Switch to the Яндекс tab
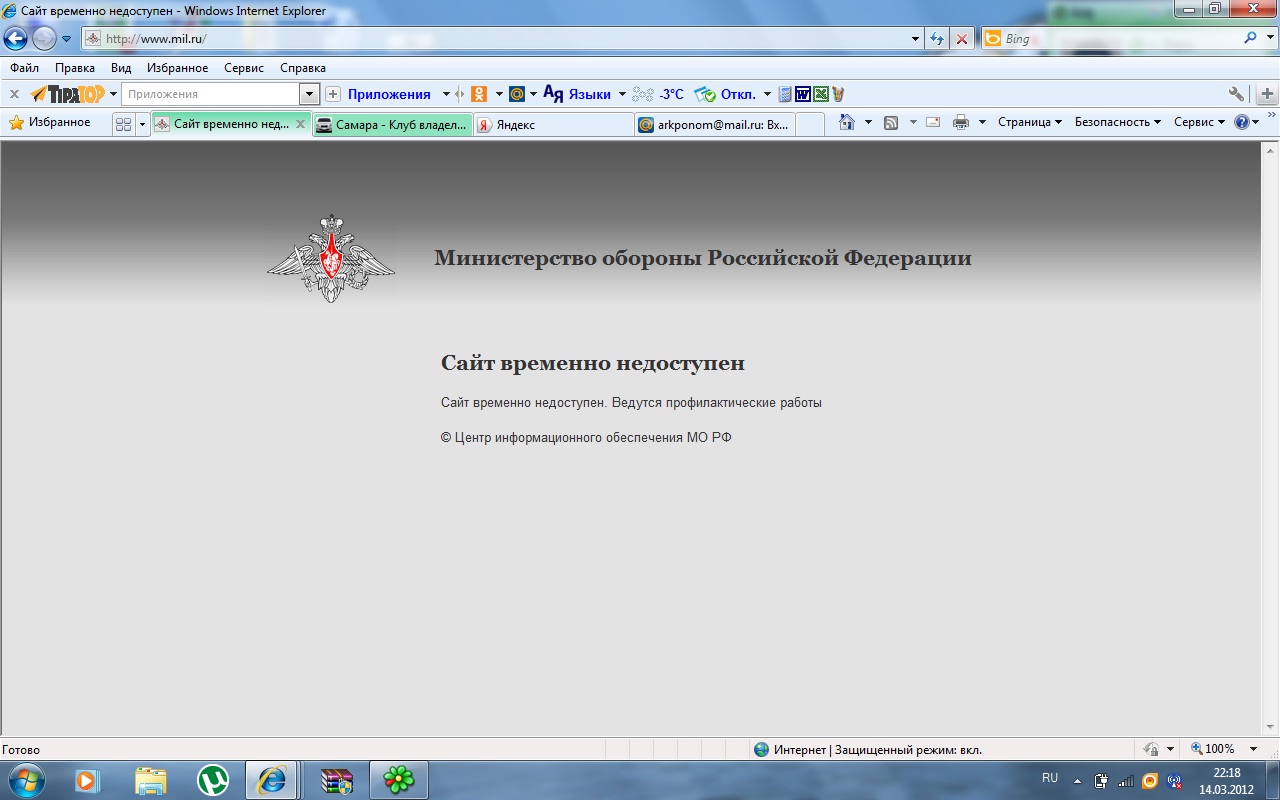The width and height of the screenshot is (1280, 800). point(554,124)
